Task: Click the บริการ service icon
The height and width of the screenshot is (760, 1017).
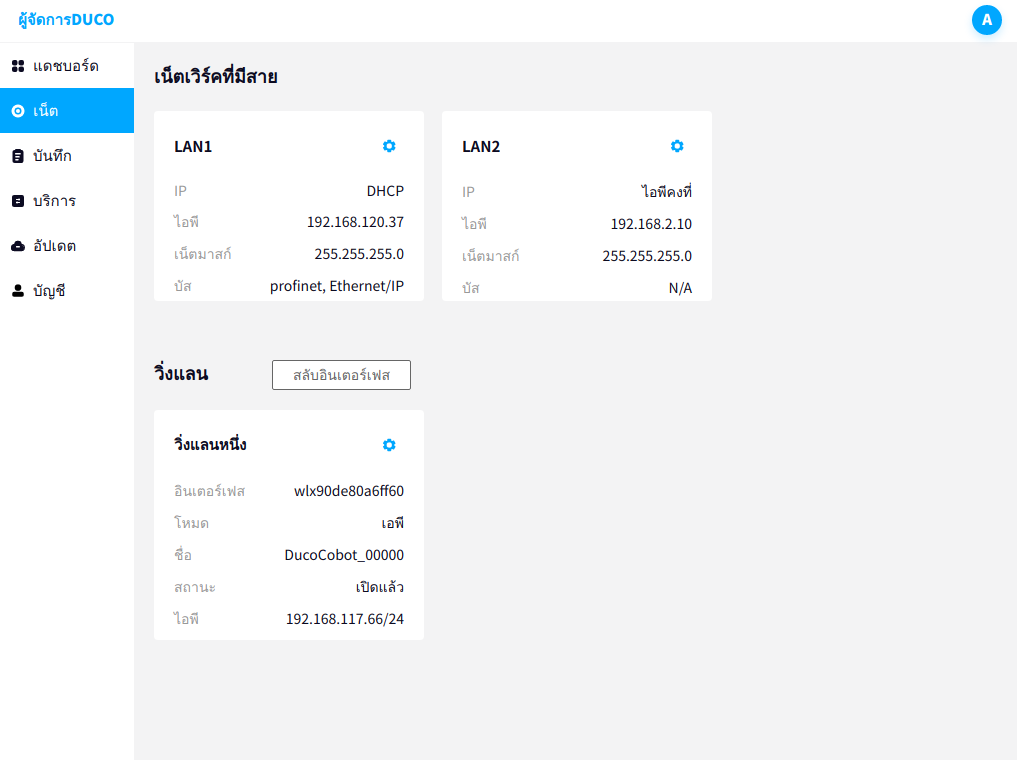Action: [x=18, y=201]
